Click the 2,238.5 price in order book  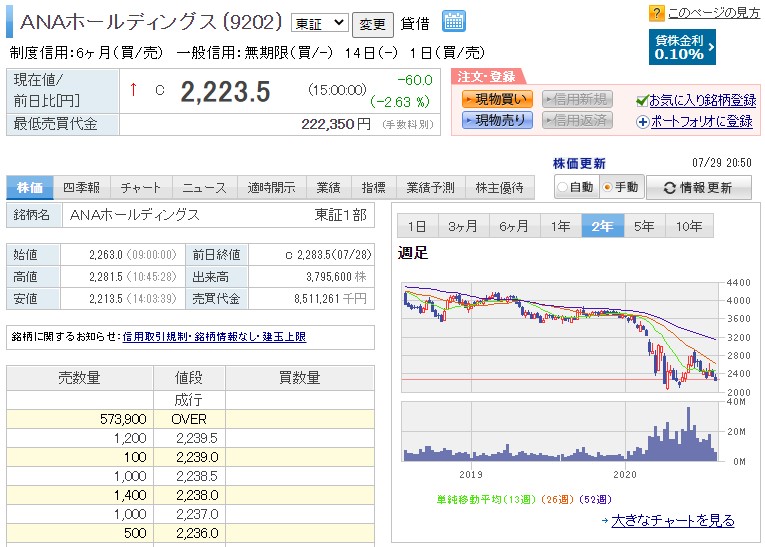point(197,476)
